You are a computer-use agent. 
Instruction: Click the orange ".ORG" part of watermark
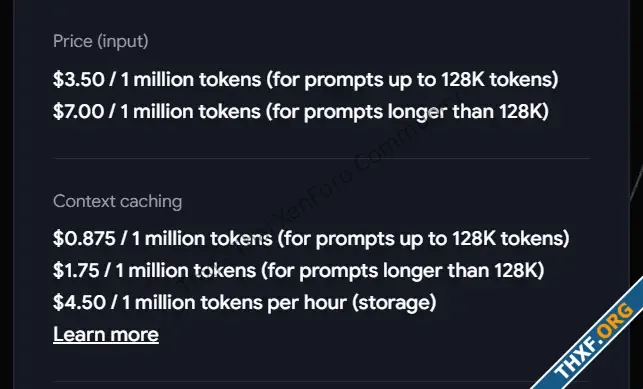pyautogui.click(x=614, y=323)
